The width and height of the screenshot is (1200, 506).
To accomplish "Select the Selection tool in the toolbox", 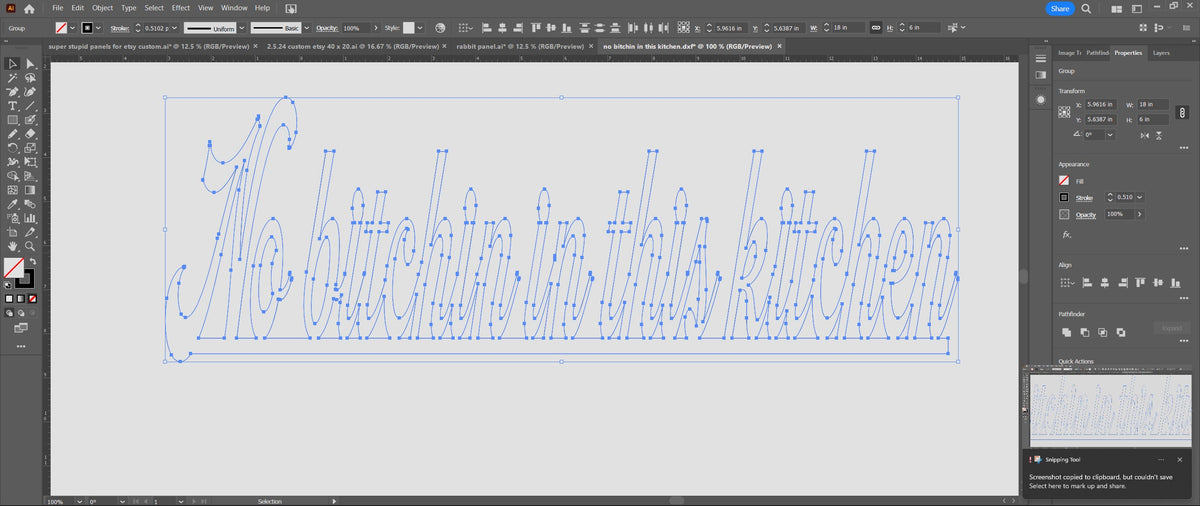I will pos(12,64).
